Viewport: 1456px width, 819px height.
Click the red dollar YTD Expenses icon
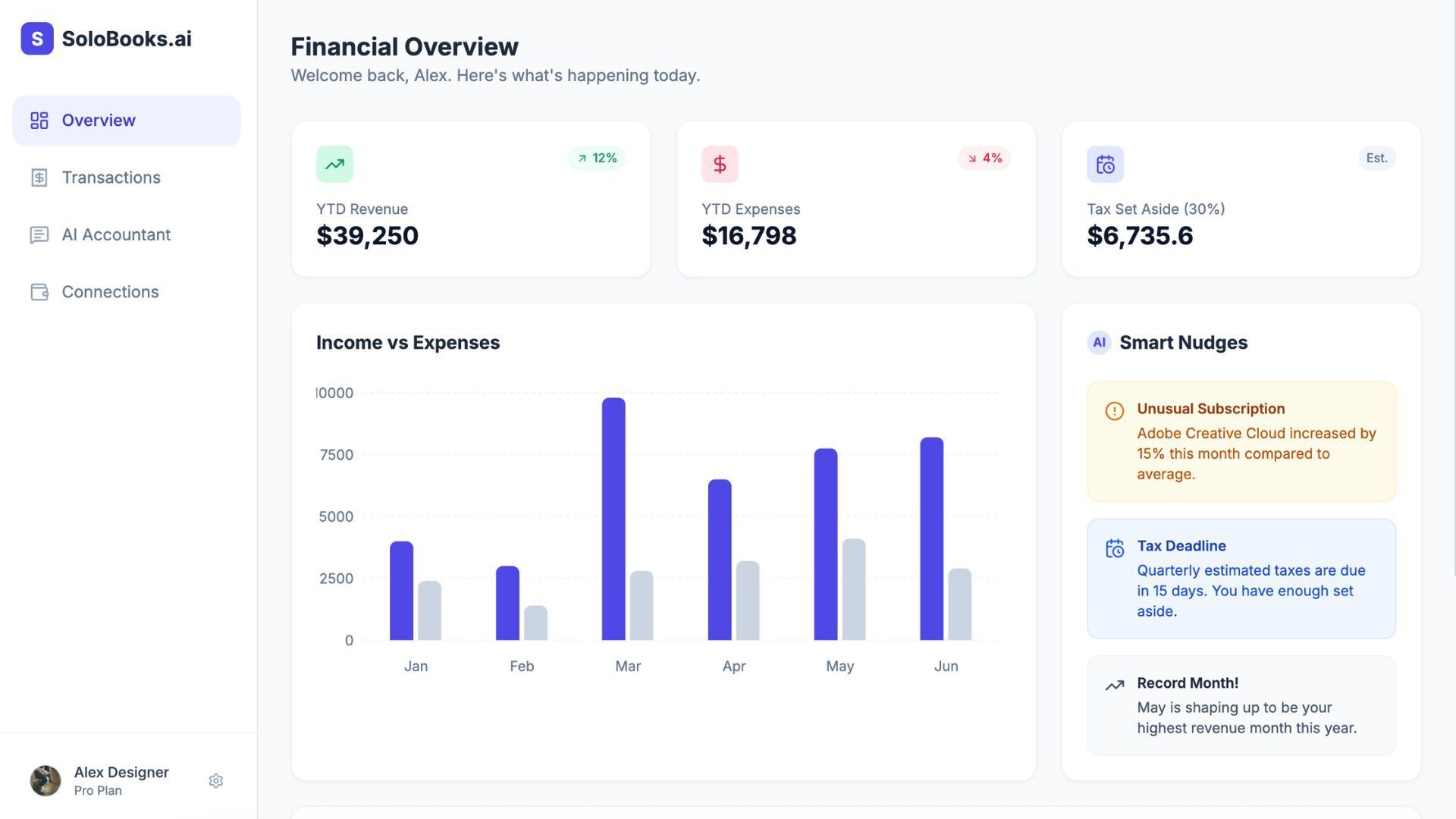[720, 164]
